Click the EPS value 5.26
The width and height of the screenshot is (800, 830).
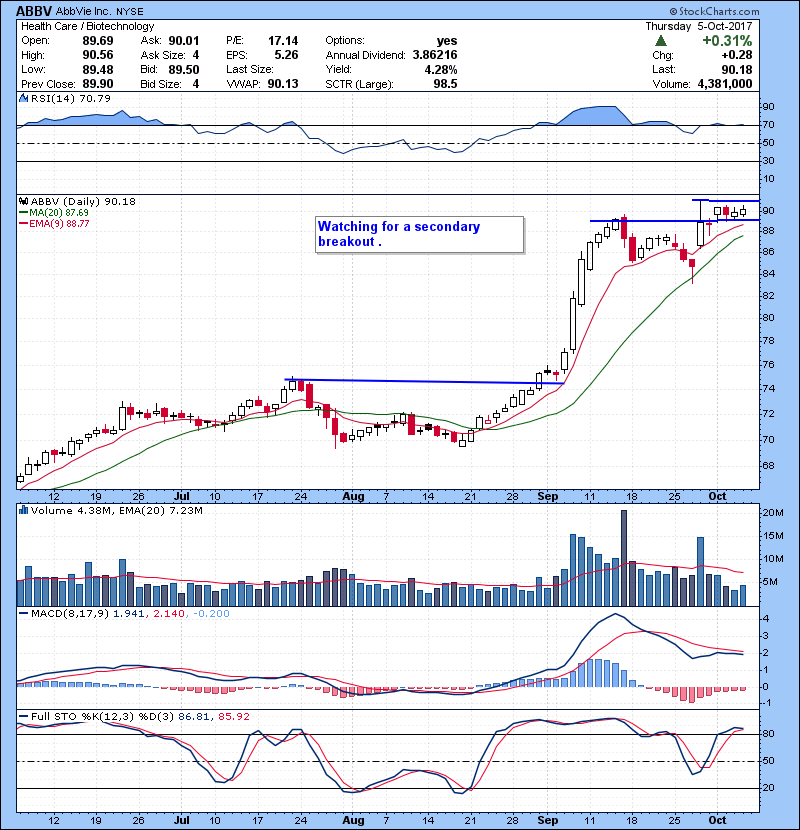click(286, 55)
